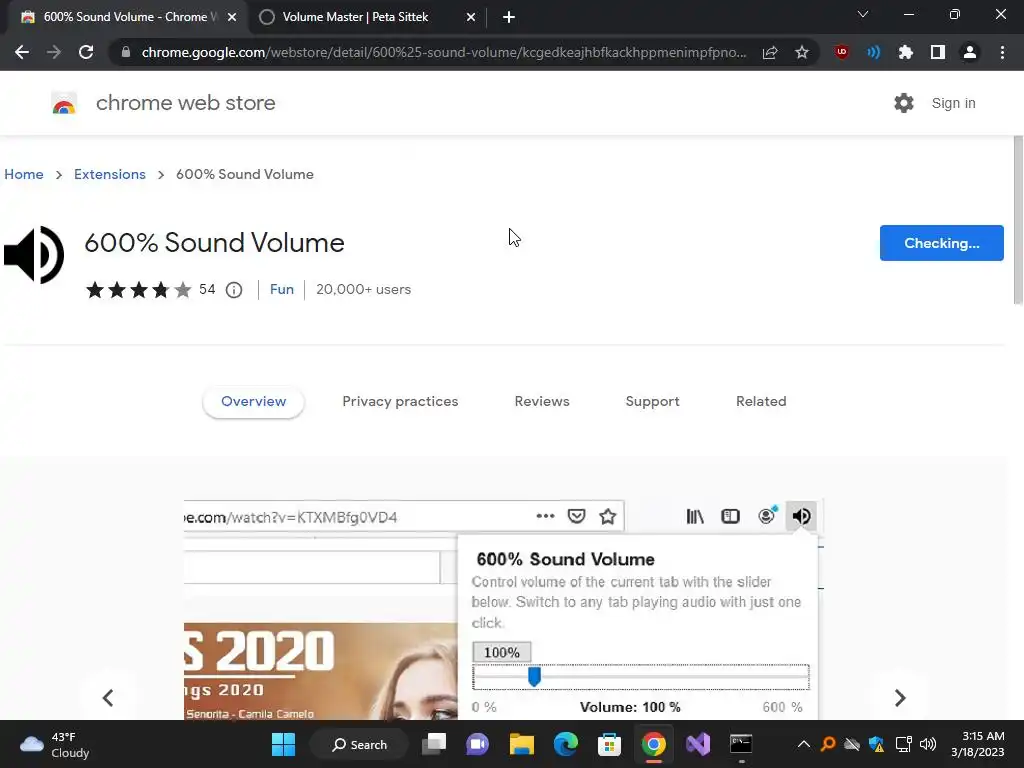
Task: Open the system volume tray icon
Action: point(928,744)
